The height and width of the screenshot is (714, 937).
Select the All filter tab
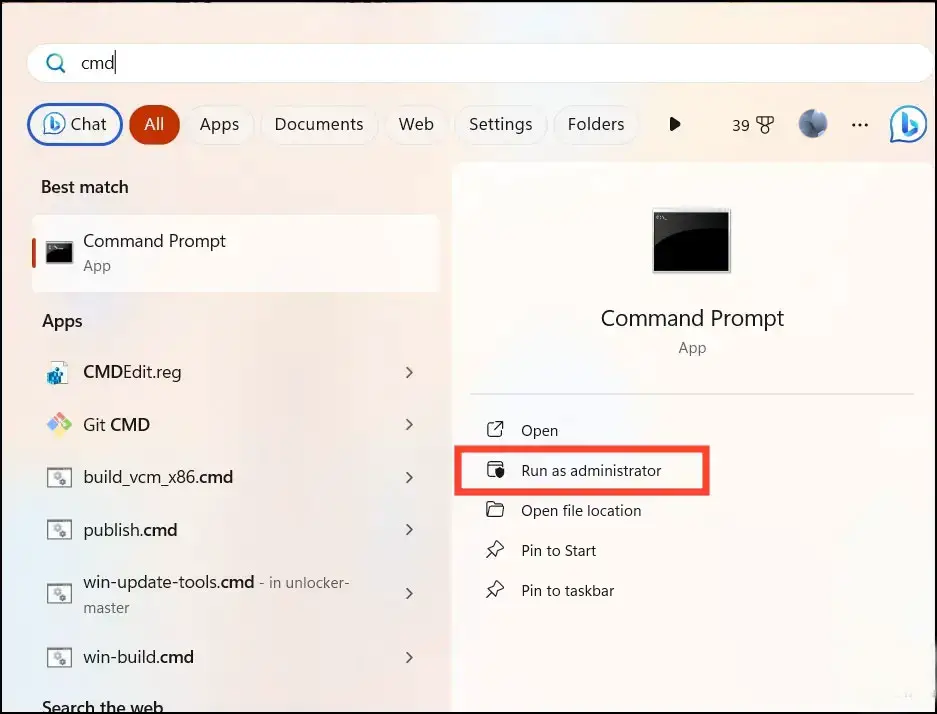(x=154, y=124)
